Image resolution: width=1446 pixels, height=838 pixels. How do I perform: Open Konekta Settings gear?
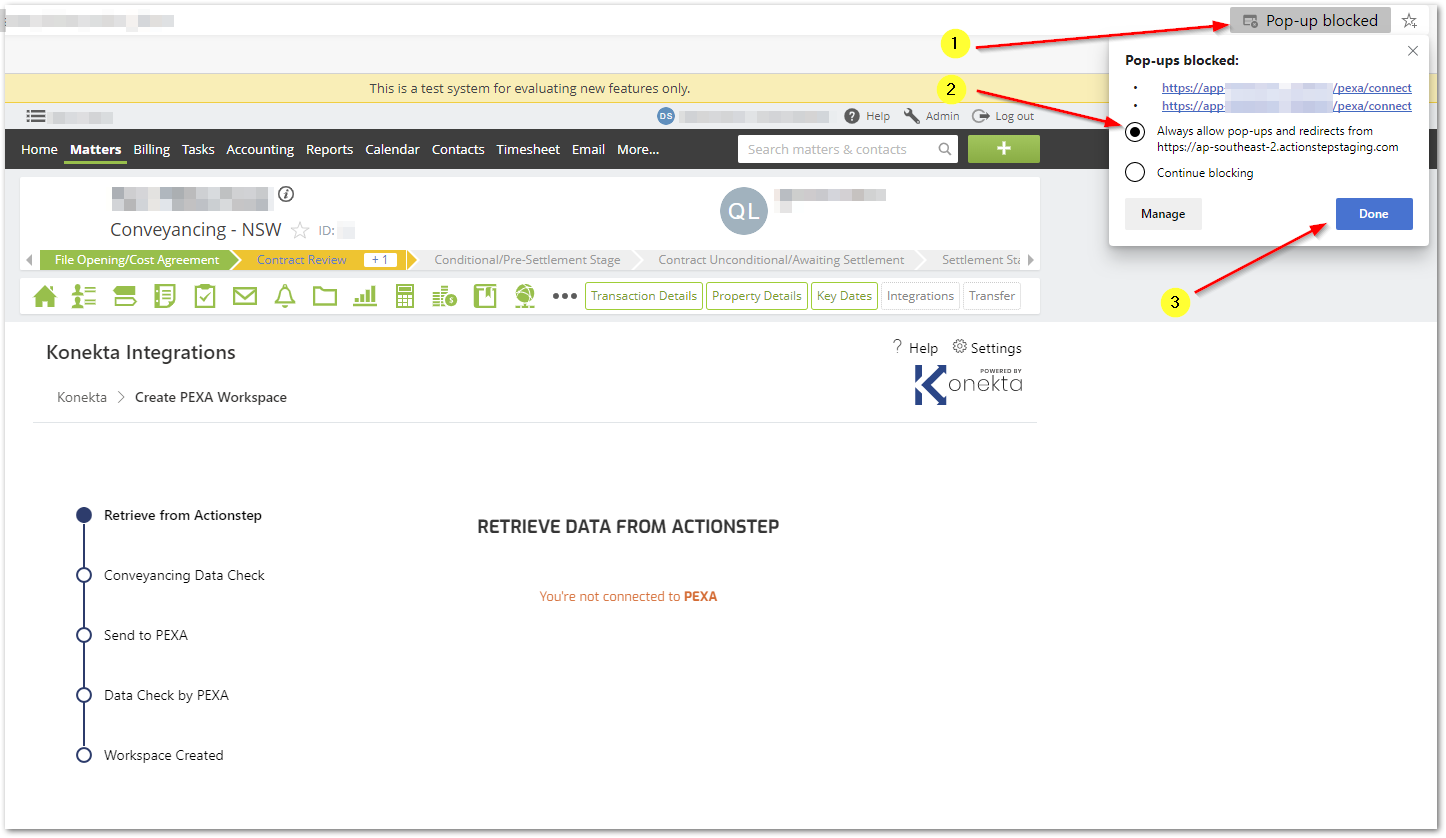(x=987, y=348)
